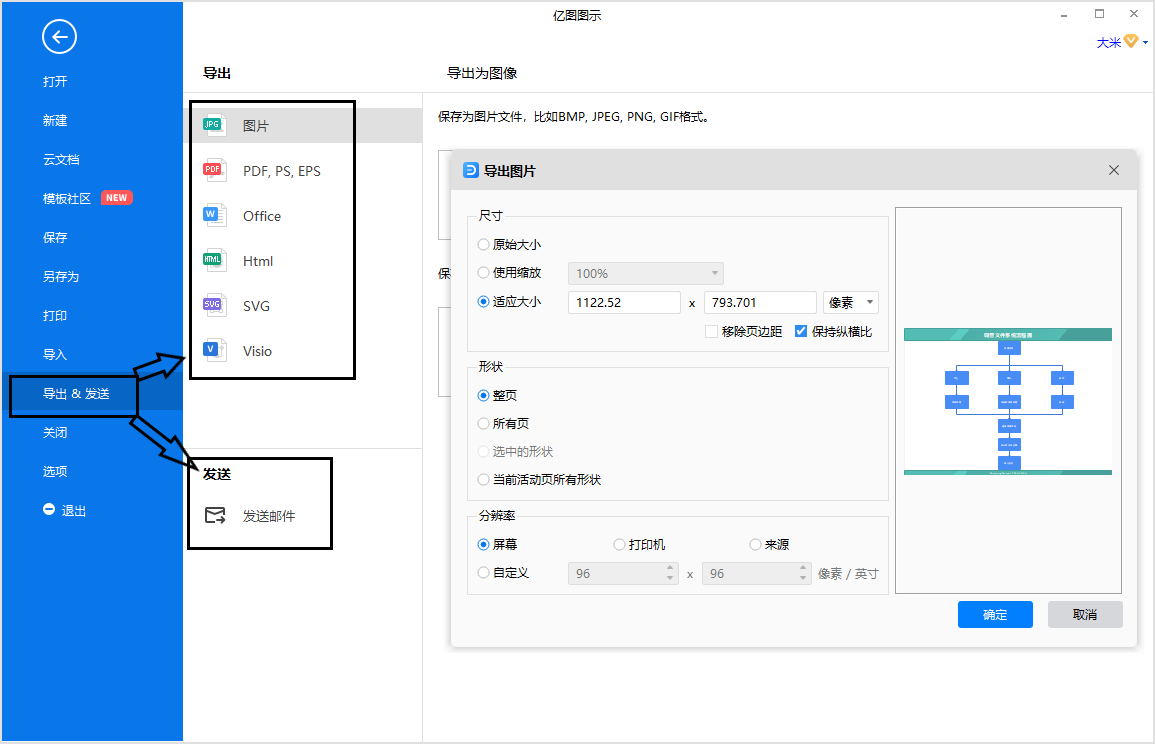Select the custom resolution radio option
The width and height of the screenshot is (1155, 744).
tap(483, 572)
